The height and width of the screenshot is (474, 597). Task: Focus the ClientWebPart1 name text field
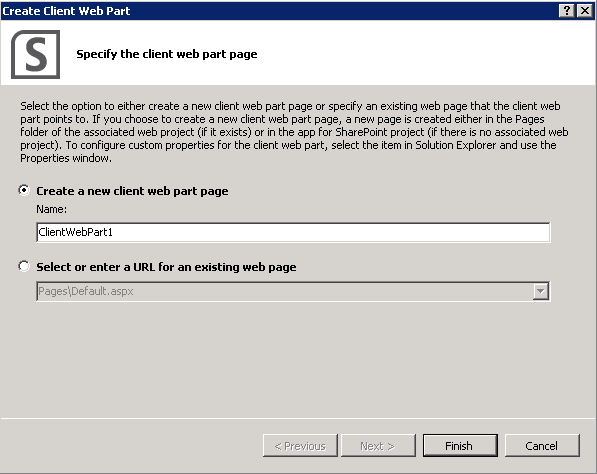coord(293,232)
